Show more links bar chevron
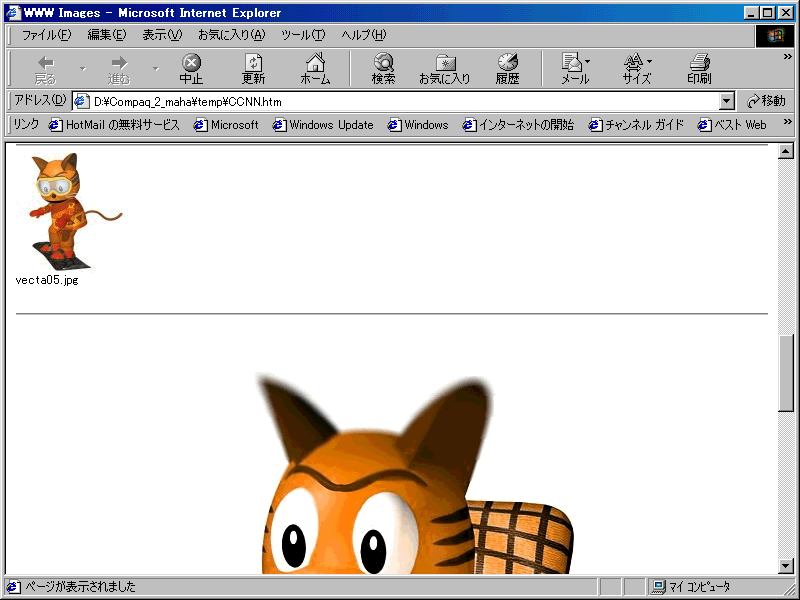This screenshot has height=600, width=800. (x=787, y=121)
